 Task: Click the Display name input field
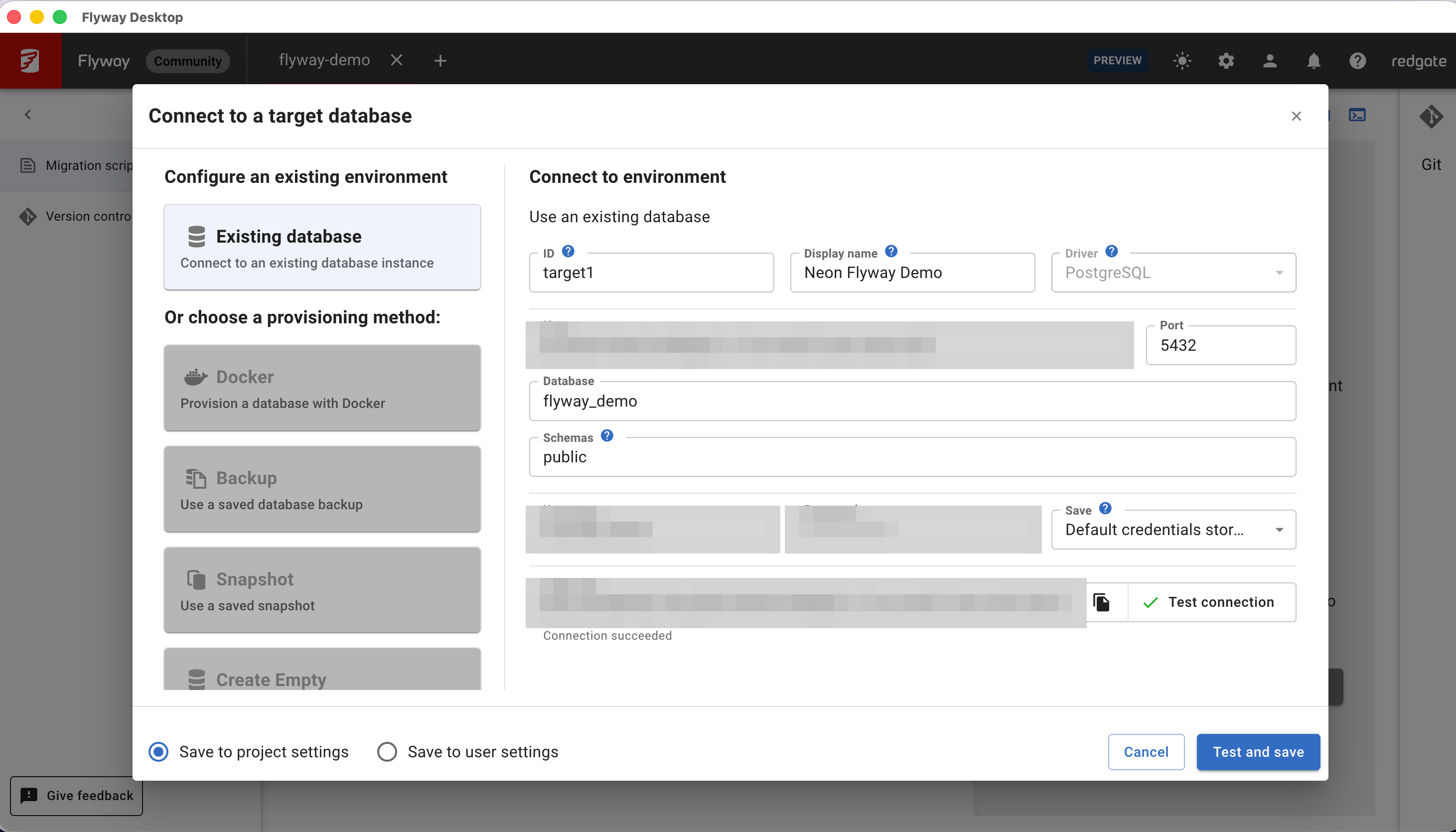pyautogui.click(x=912, y=273)
